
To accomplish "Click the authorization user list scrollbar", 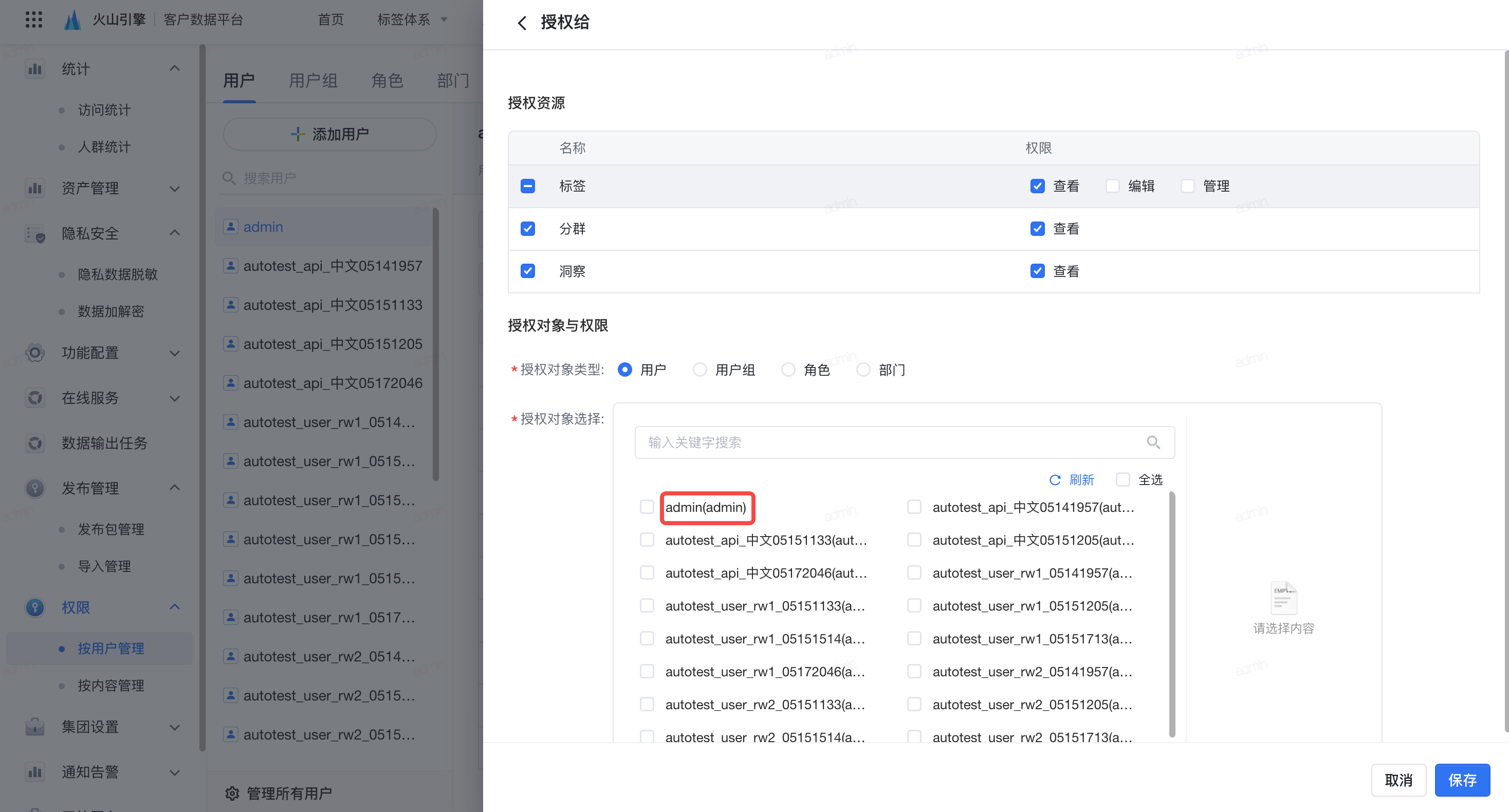I will tap(1172, 614).
